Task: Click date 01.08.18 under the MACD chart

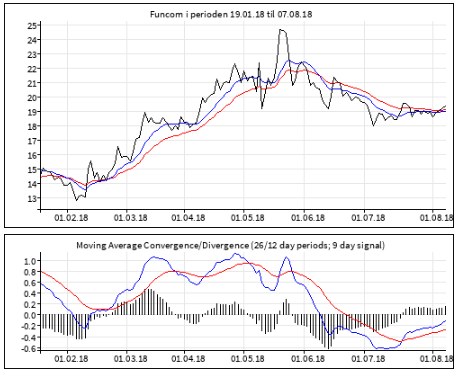Action: [436, 359]
